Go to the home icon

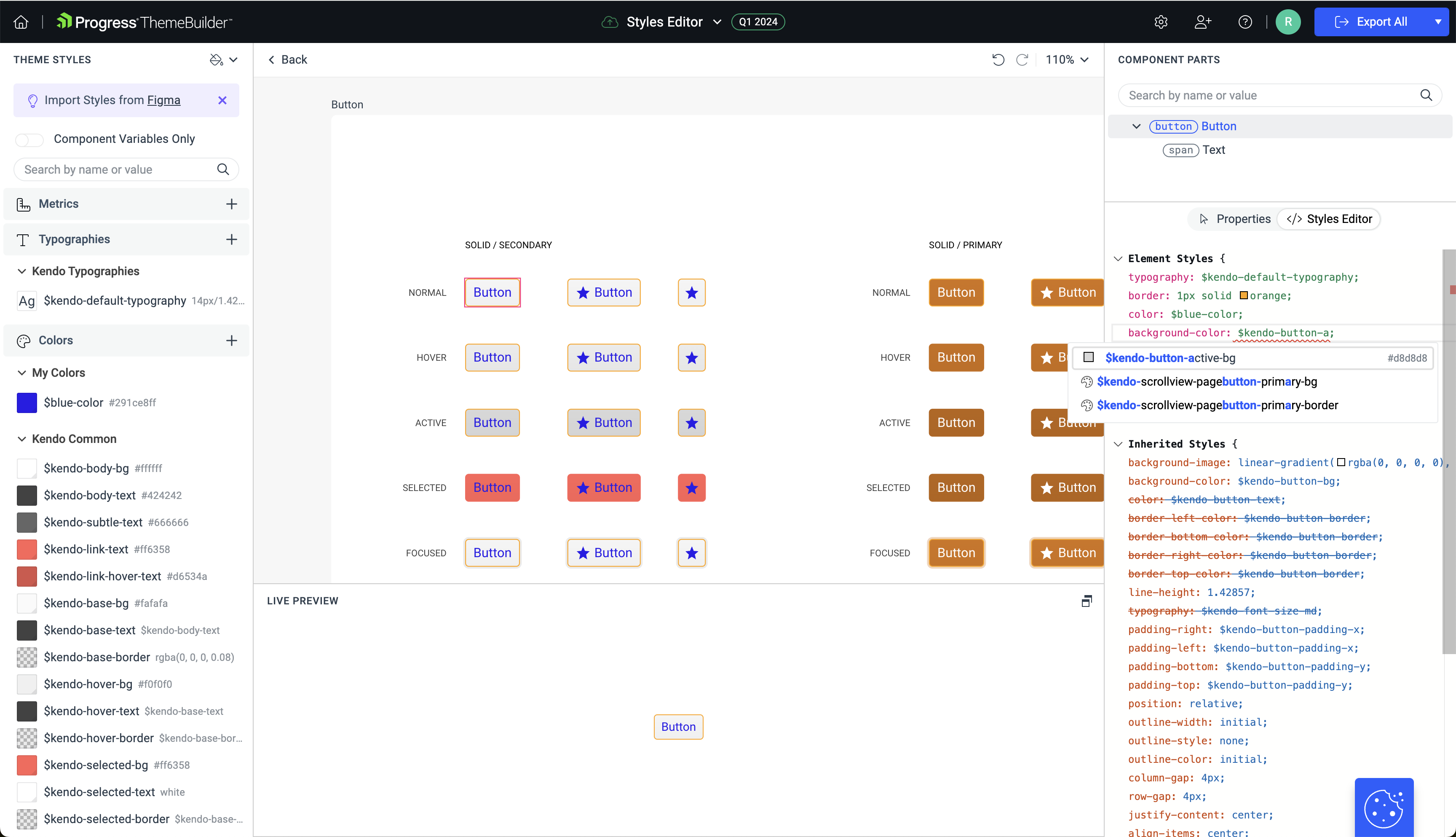tap(21, 22)
